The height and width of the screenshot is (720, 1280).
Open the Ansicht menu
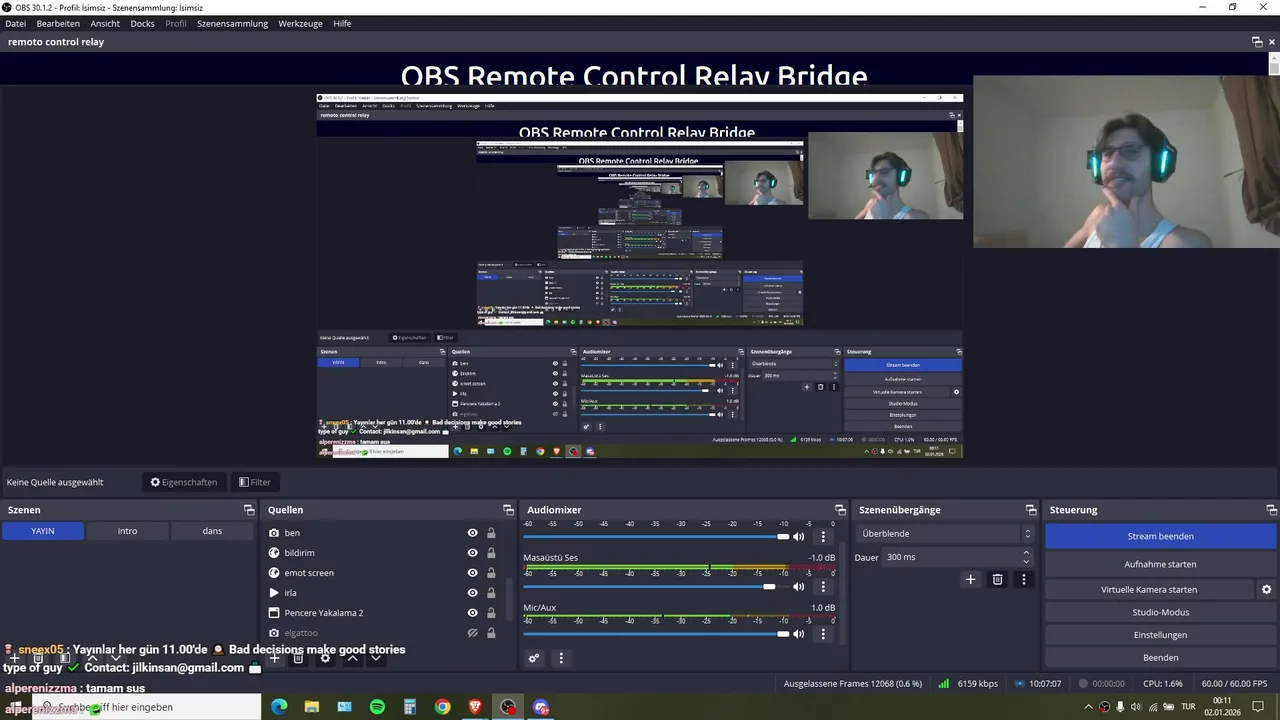pyautogui.click(x=105, y=23)
